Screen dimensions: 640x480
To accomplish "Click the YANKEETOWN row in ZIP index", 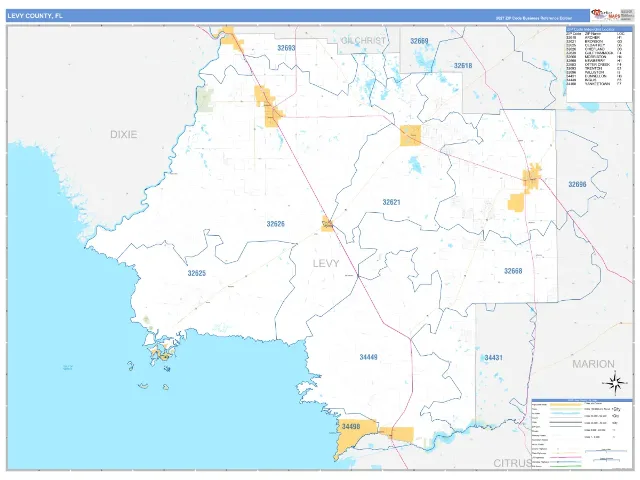I will click(x=595, y=84).
